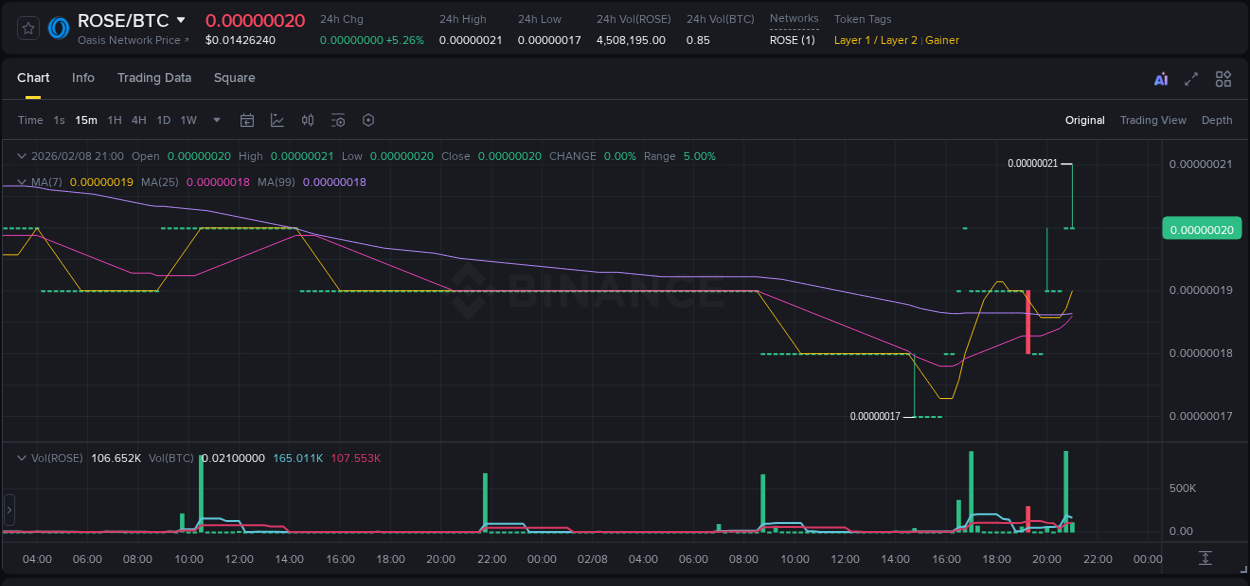
Task: Click the AI analysis icon
Action: click(1160, 78)
